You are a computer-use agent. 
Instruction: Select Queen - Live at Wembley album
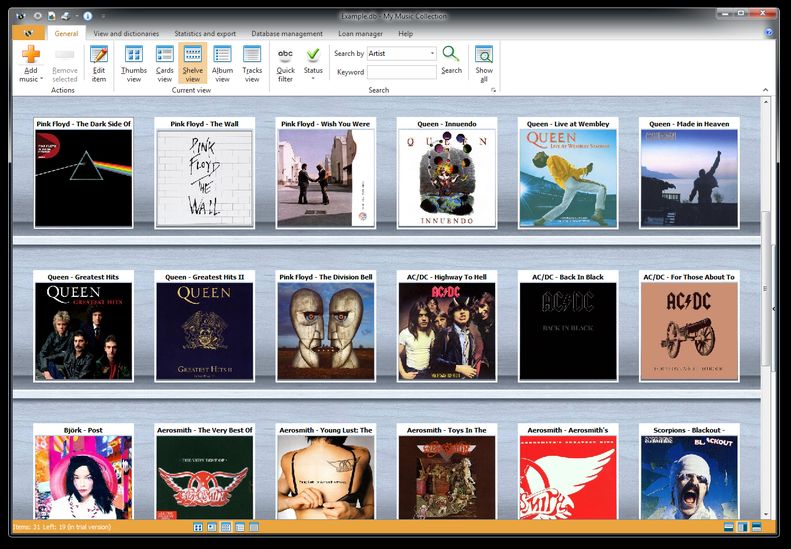point(568,173)
